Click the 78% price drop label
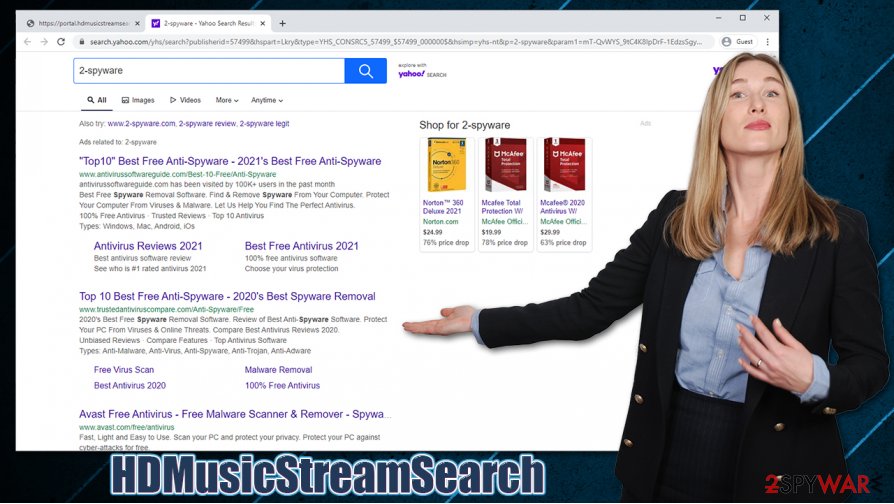 pyautogui.click(x=504, y=242)
